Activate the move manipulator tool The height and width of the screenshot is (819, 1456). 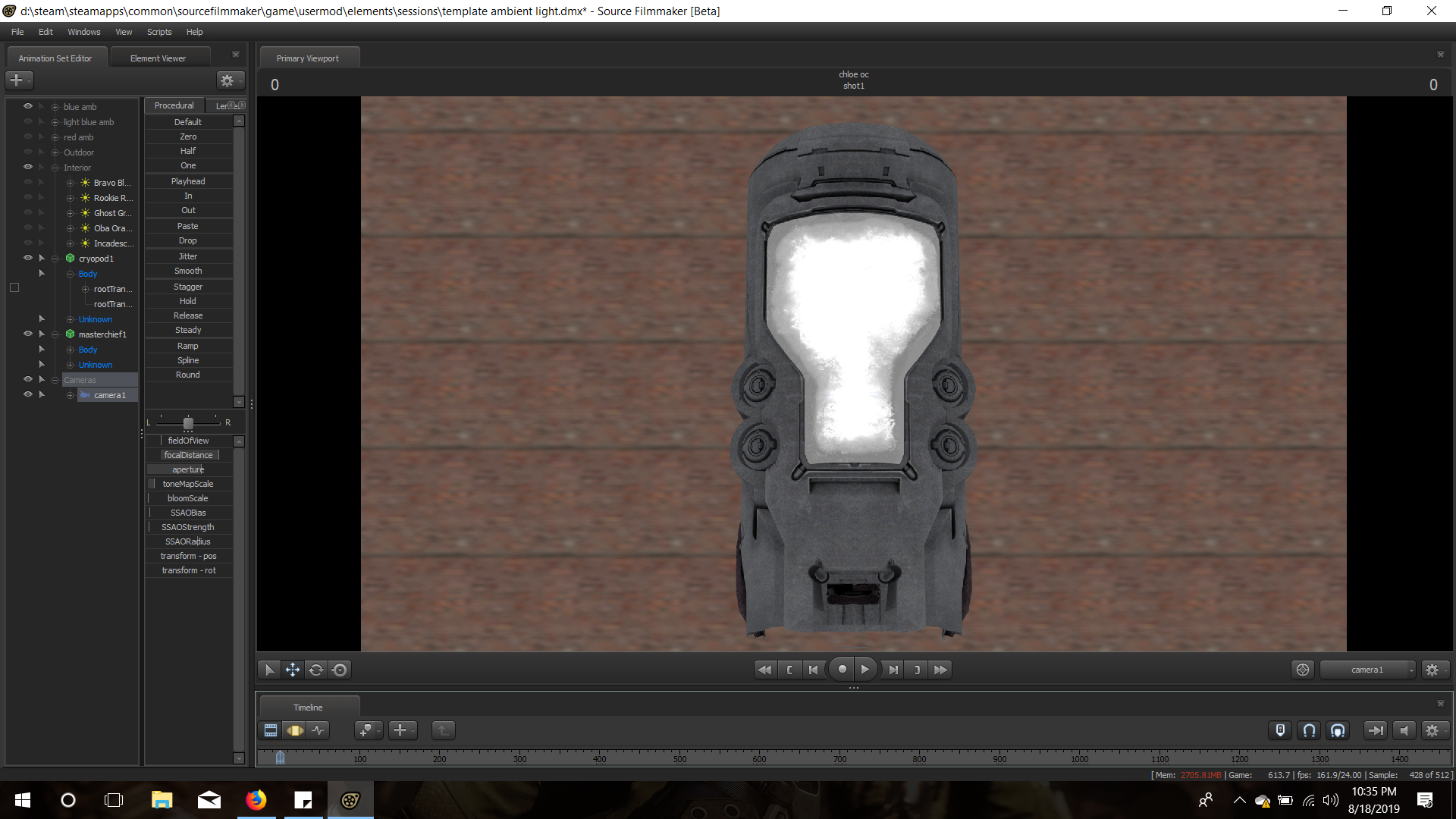(292, 670)
